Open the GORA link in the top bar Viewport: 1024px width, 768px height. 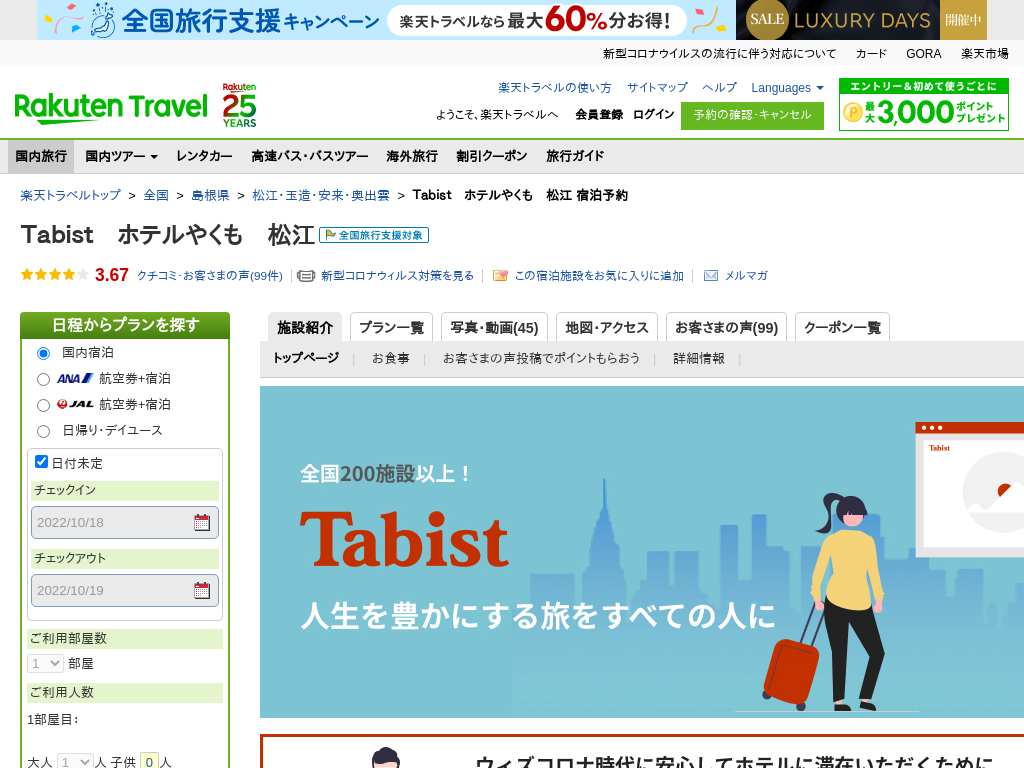923,54
